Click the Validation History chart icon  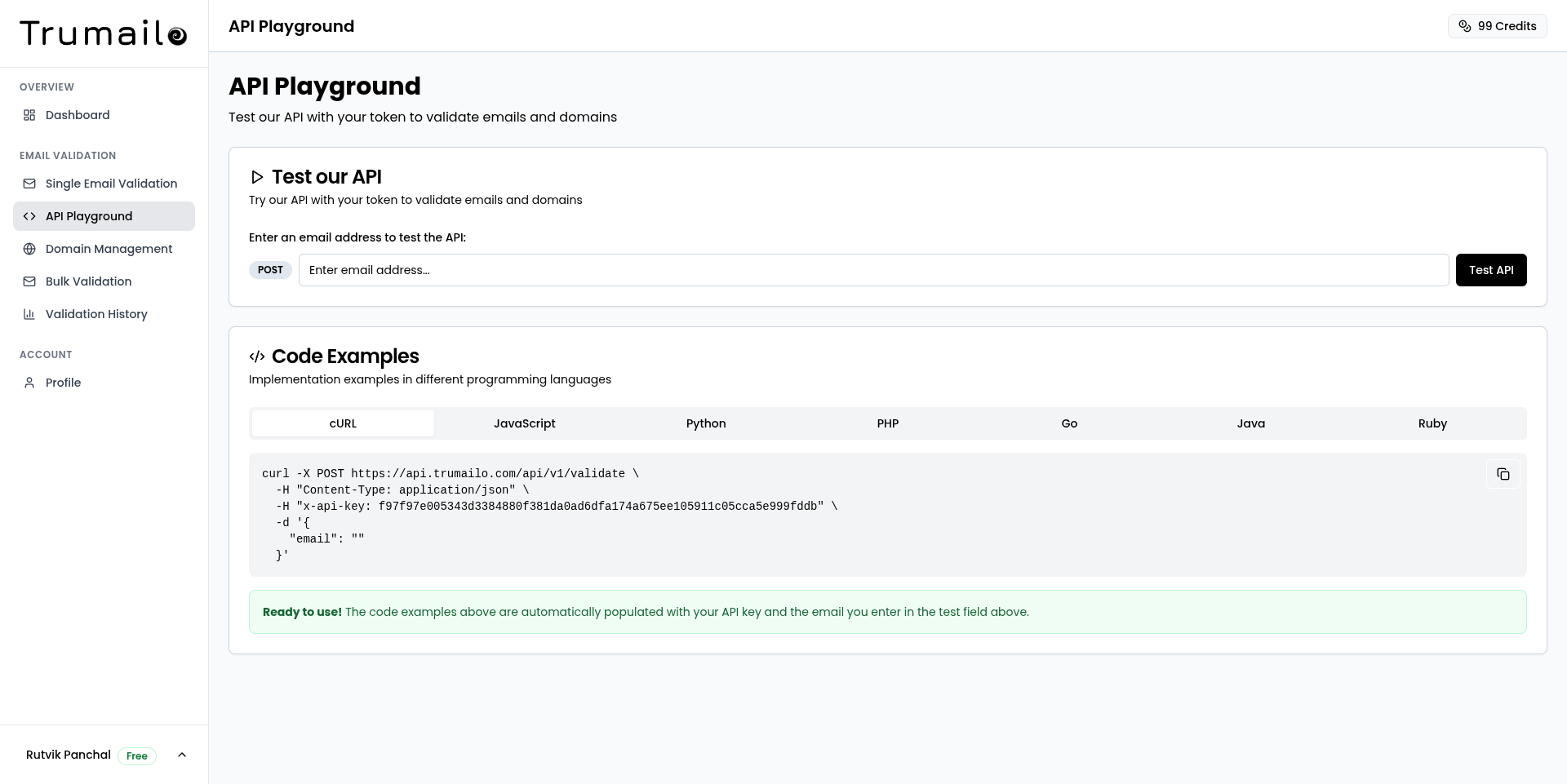pyautogui.click(x=29, y=314)
